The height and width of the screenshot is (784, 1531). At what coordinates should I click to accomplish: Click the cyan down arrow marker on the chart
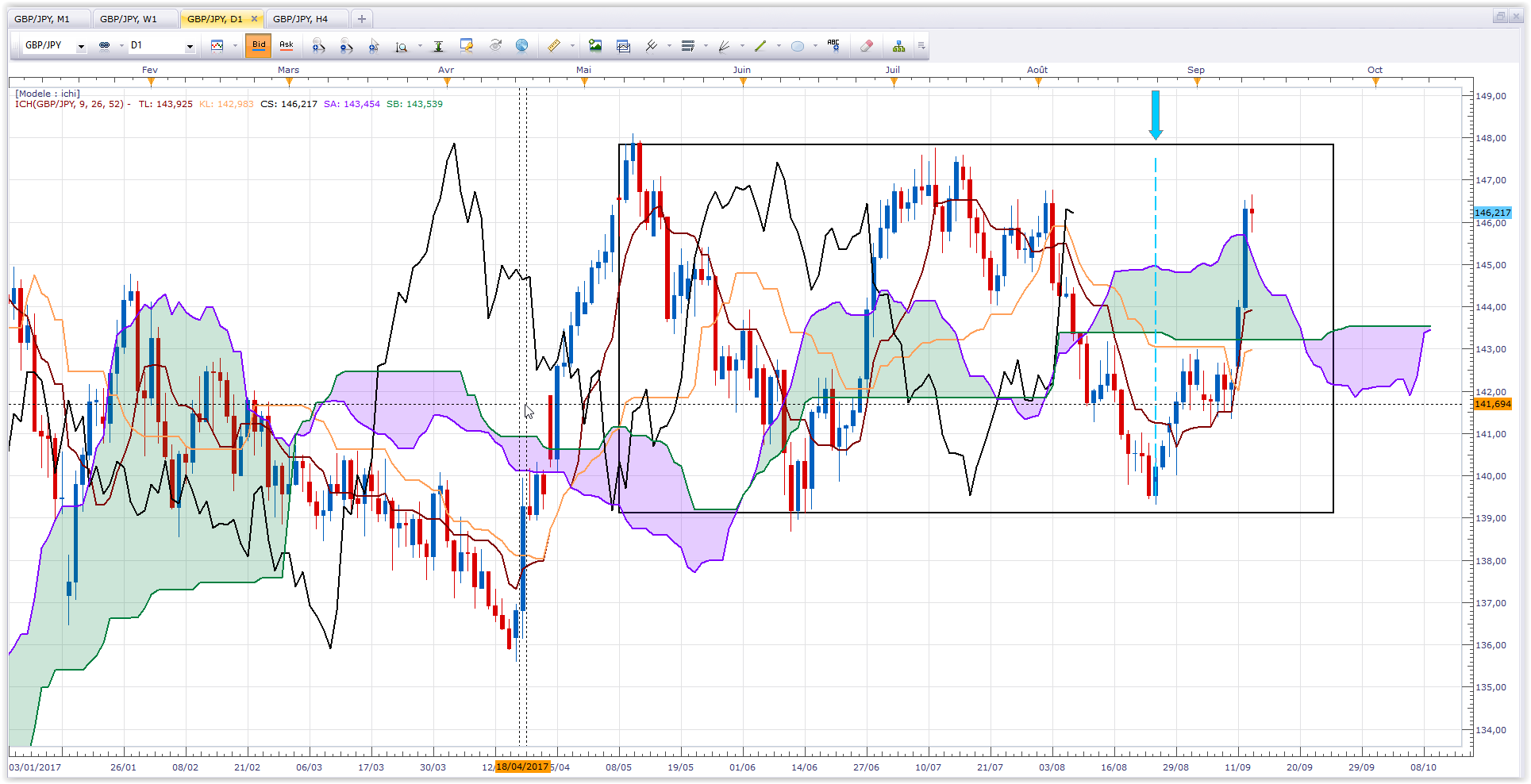[x=1156, y=115]
